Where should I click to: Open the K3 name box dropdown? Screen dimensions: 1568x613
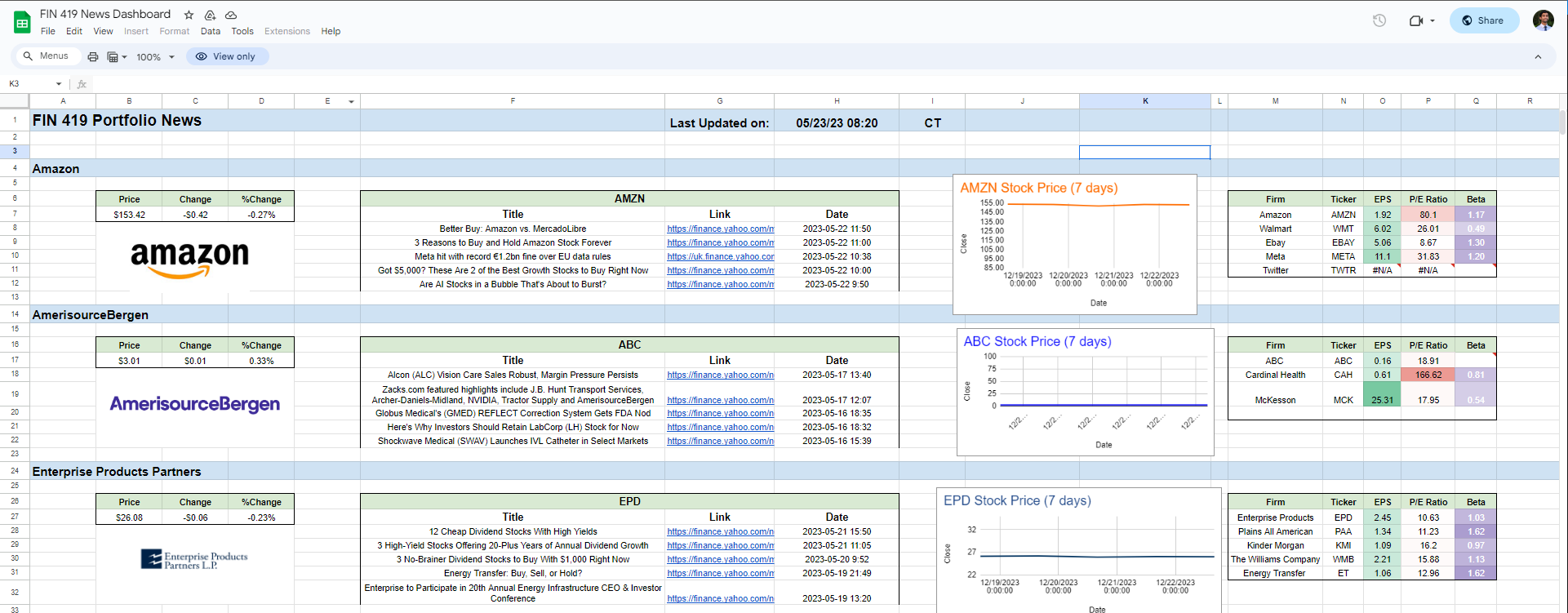[x=59, y=84]
